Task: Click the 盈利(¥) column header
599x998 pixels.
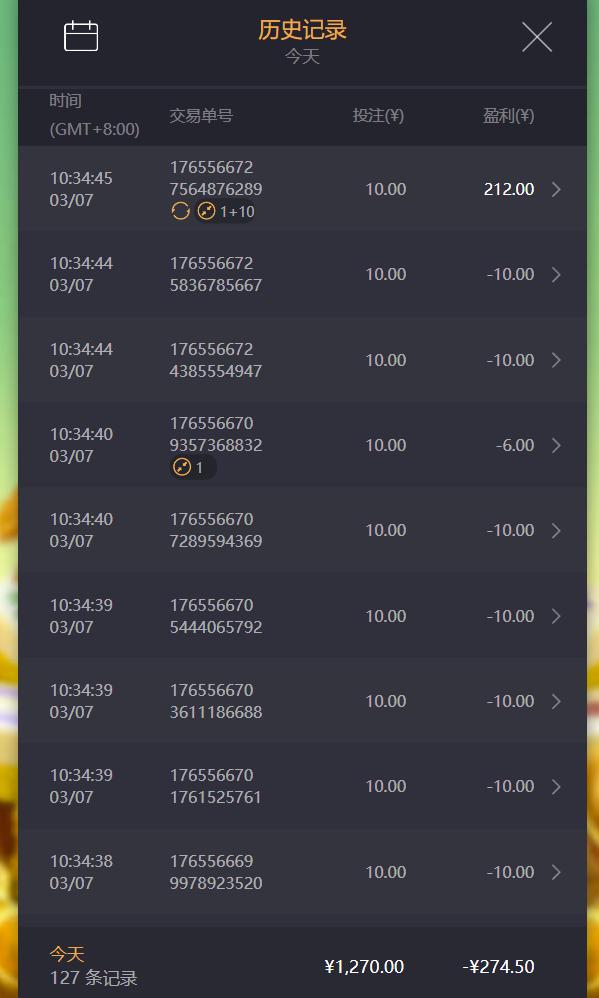Action: (509, 115)
